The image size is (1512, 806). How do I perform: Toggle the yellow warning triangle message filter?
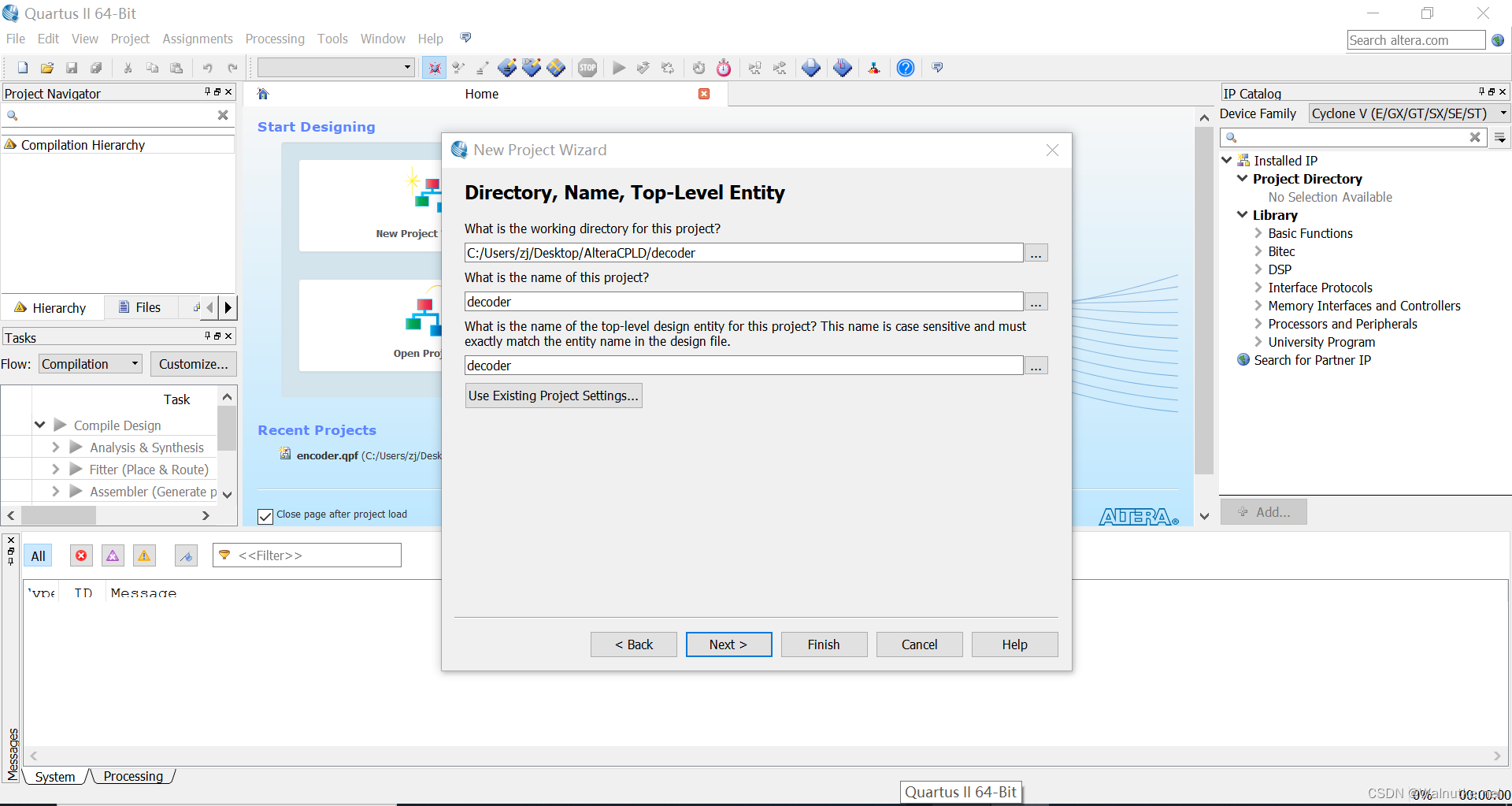(x=144, y=555)
